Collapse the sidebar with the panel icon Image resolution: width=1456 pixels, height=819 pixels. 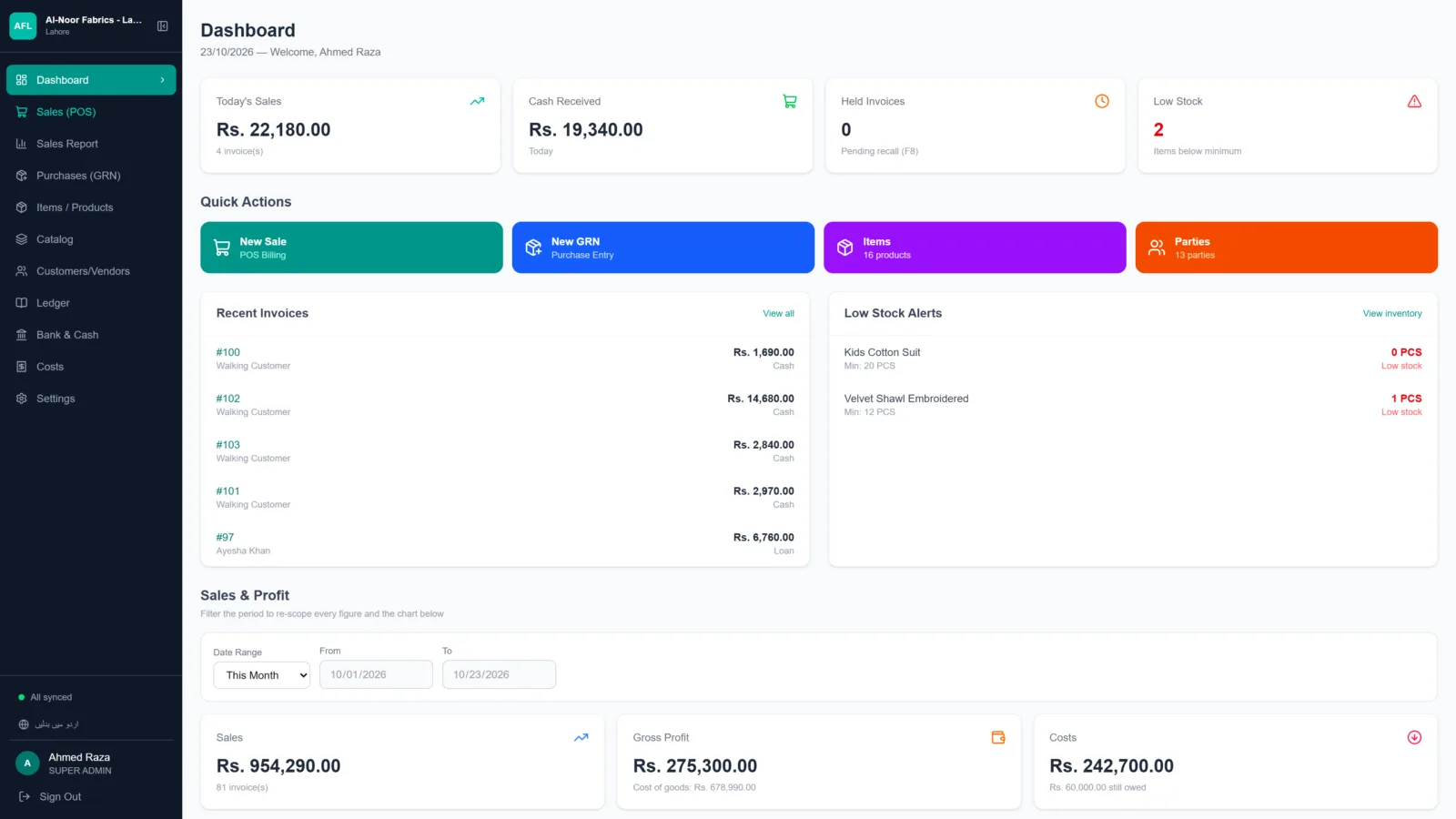click(163, 25)
